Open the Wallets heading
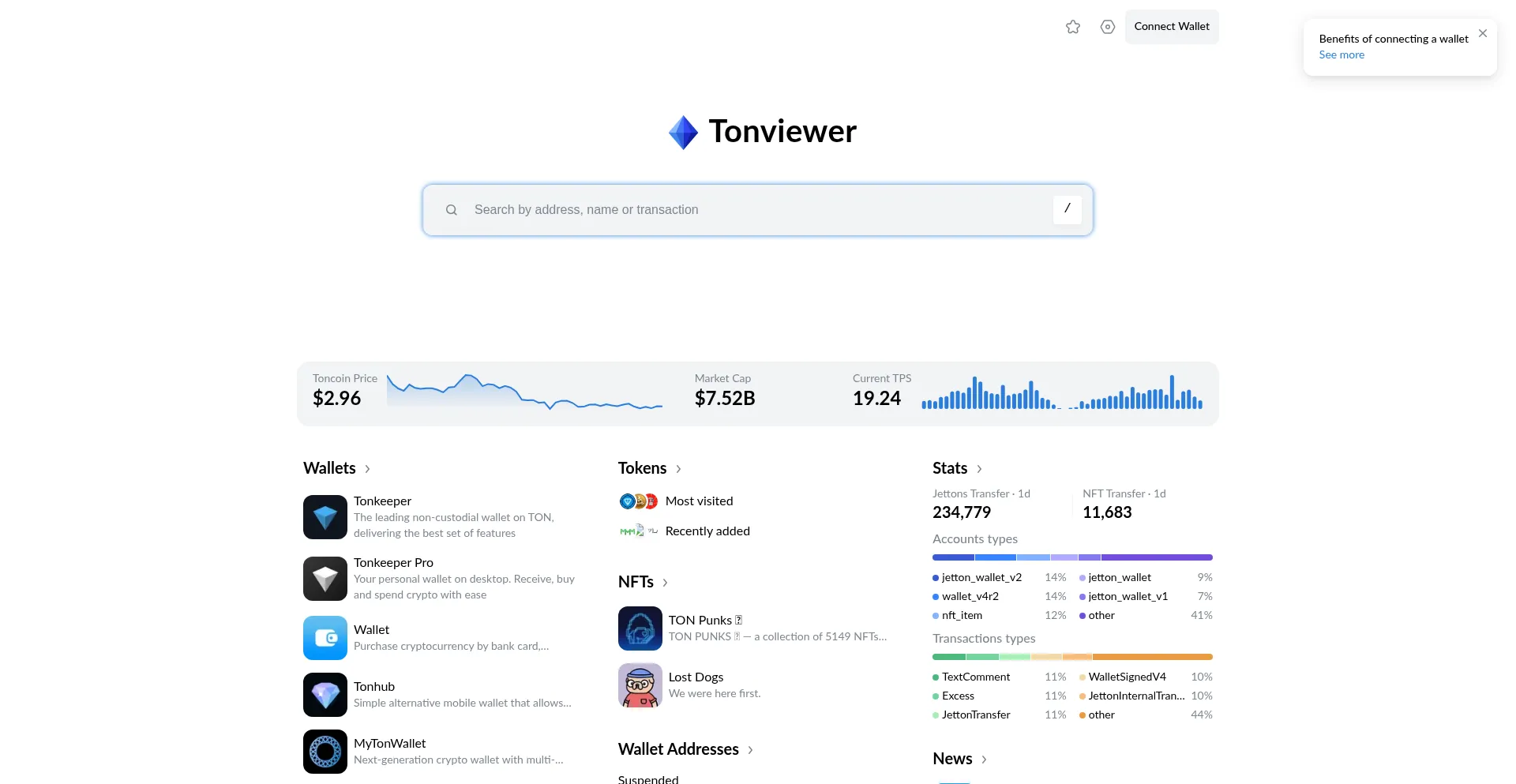The width and height of the screenshot is (1516, 784). pyautogui.click(x=329, y=468)
